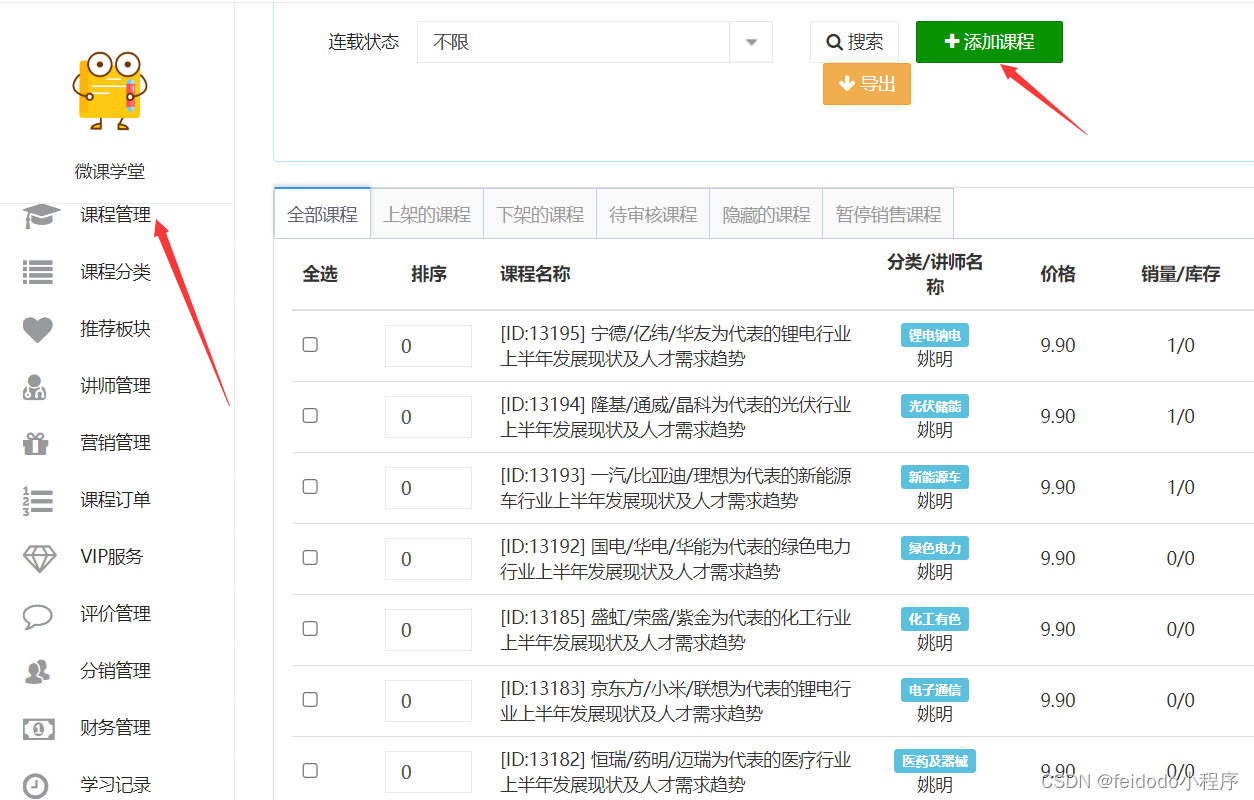1254x800 pixels.
Task: Check the box for course ID:13194
Action: click(310, 415)
